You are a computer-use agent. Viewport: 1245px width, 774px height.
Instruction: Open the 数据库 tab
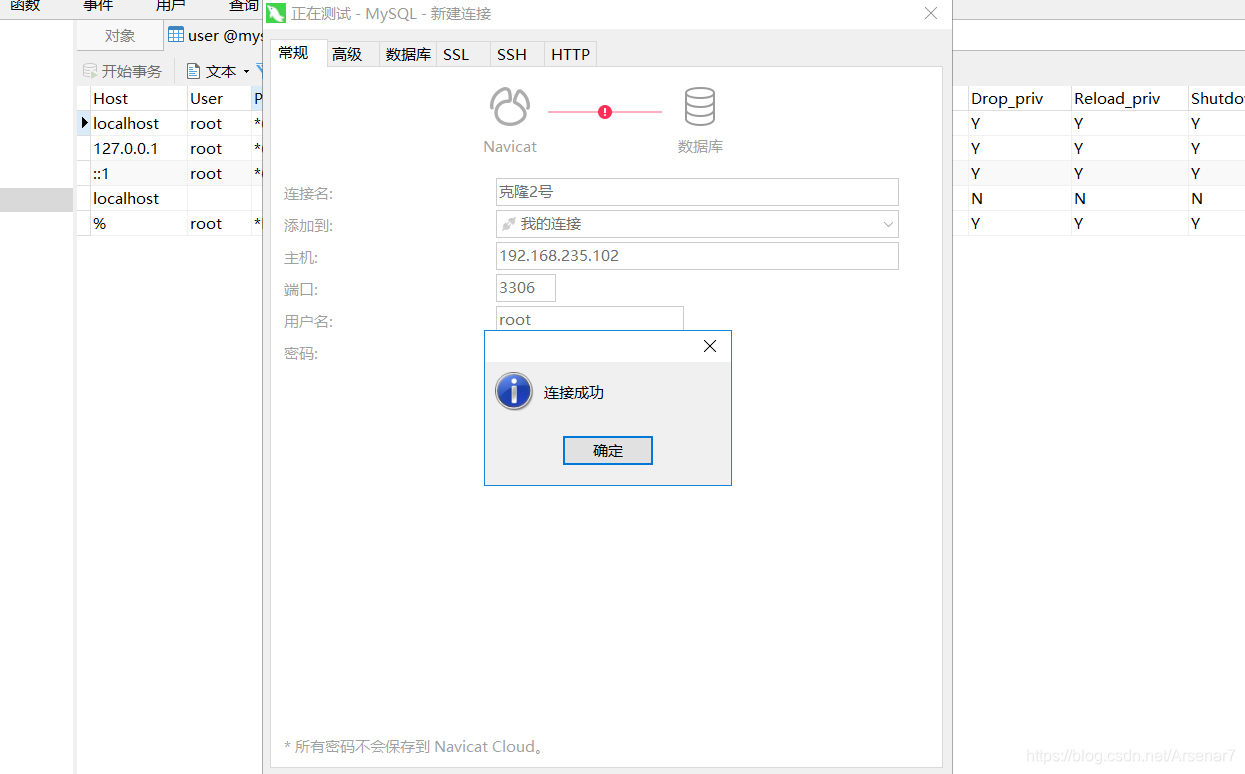point(408,54)
